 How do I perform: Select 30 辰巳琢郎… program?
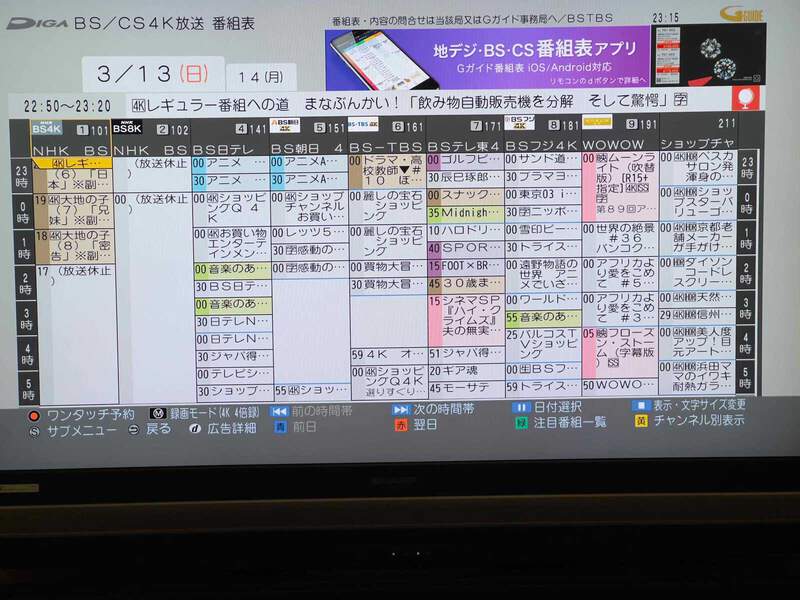465,178
